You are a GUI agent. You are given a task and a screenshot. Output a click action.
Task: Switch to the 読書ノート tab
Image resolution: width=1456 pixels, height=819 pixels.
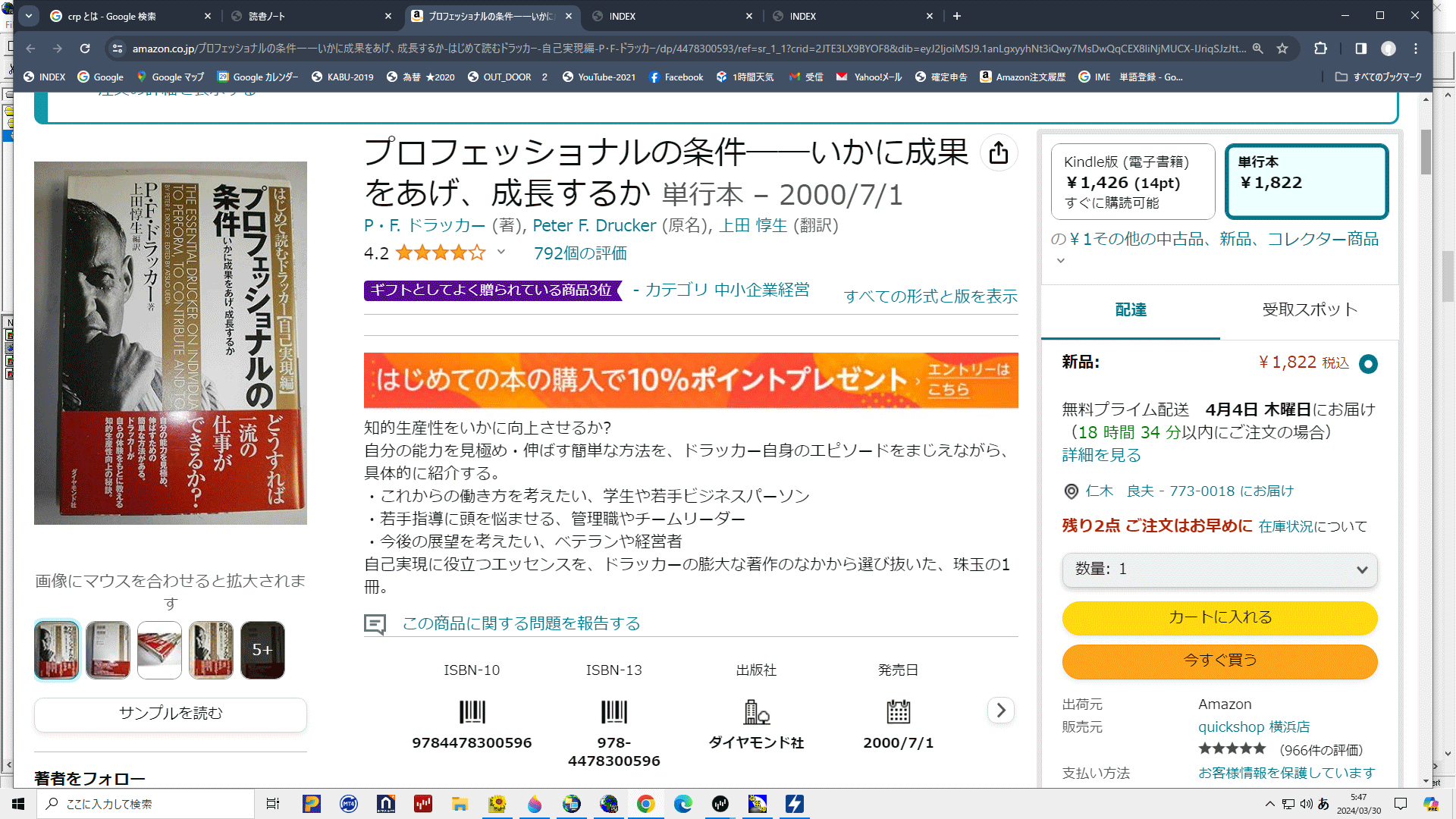312,16
